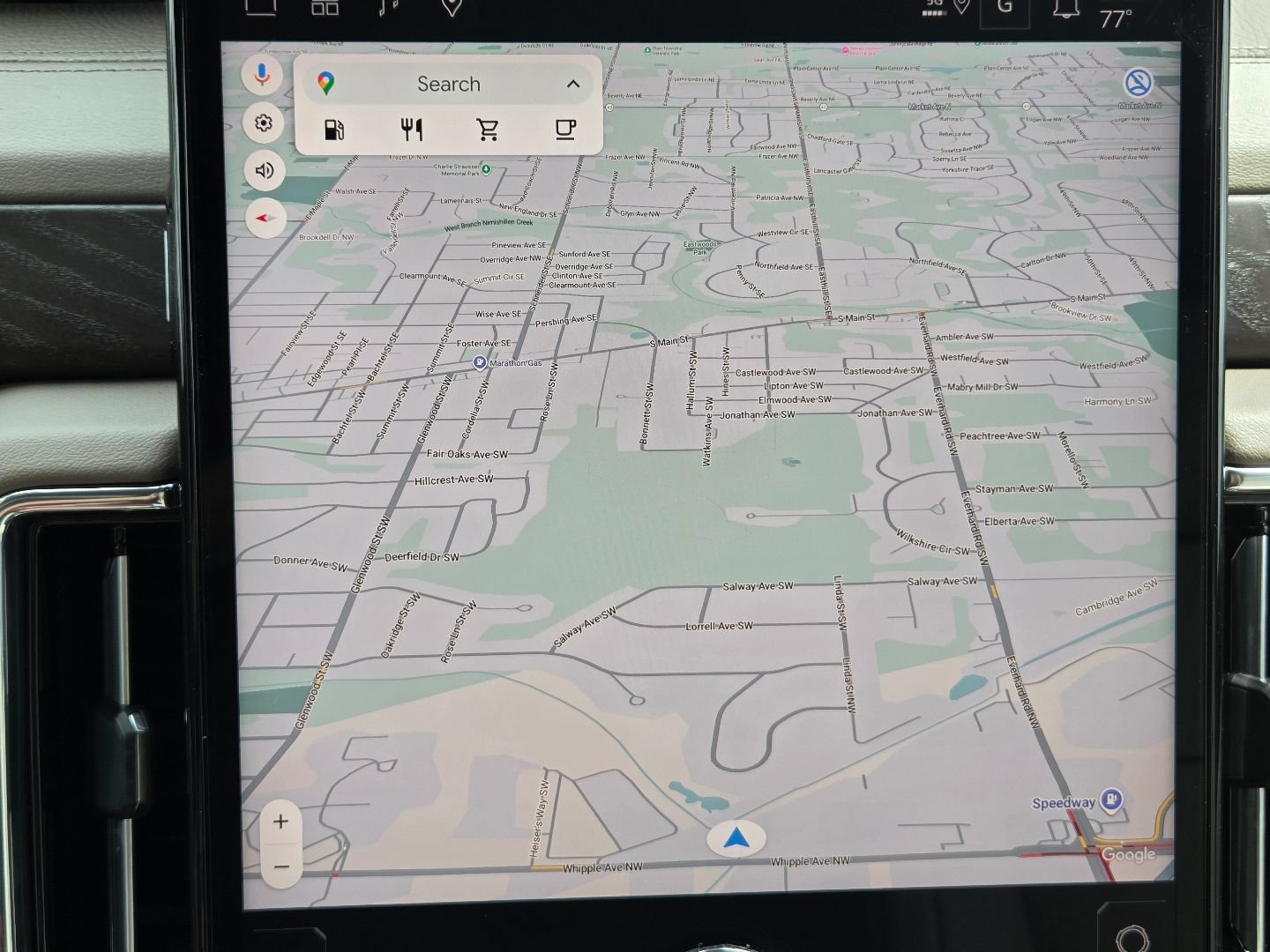Tap the Wilkshire Cir SW label
Screen dimensions: 1270x952
[932, 543]
